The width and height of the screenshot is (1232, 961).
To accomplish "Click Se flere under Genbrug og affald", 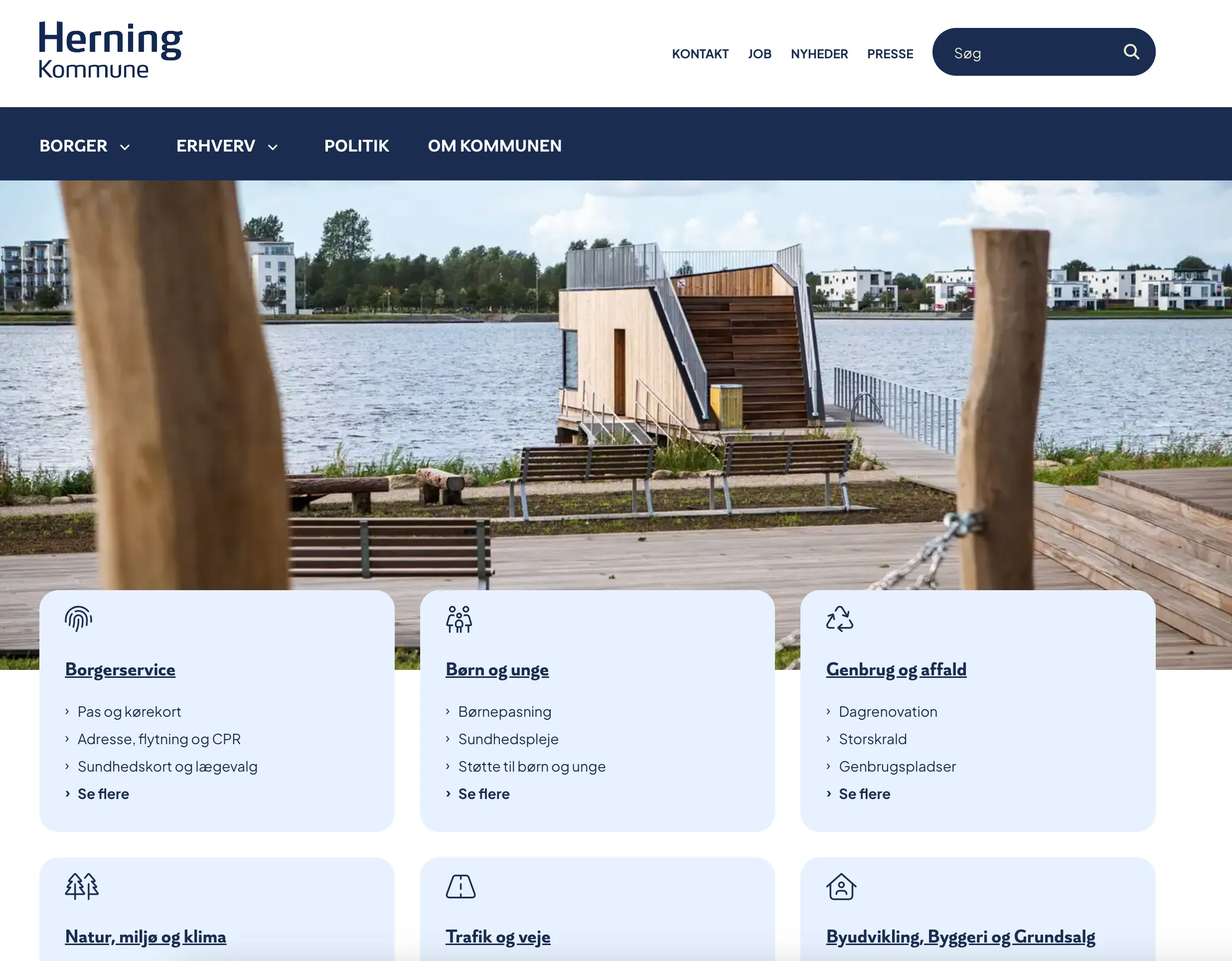I will [x=864, y=794].
